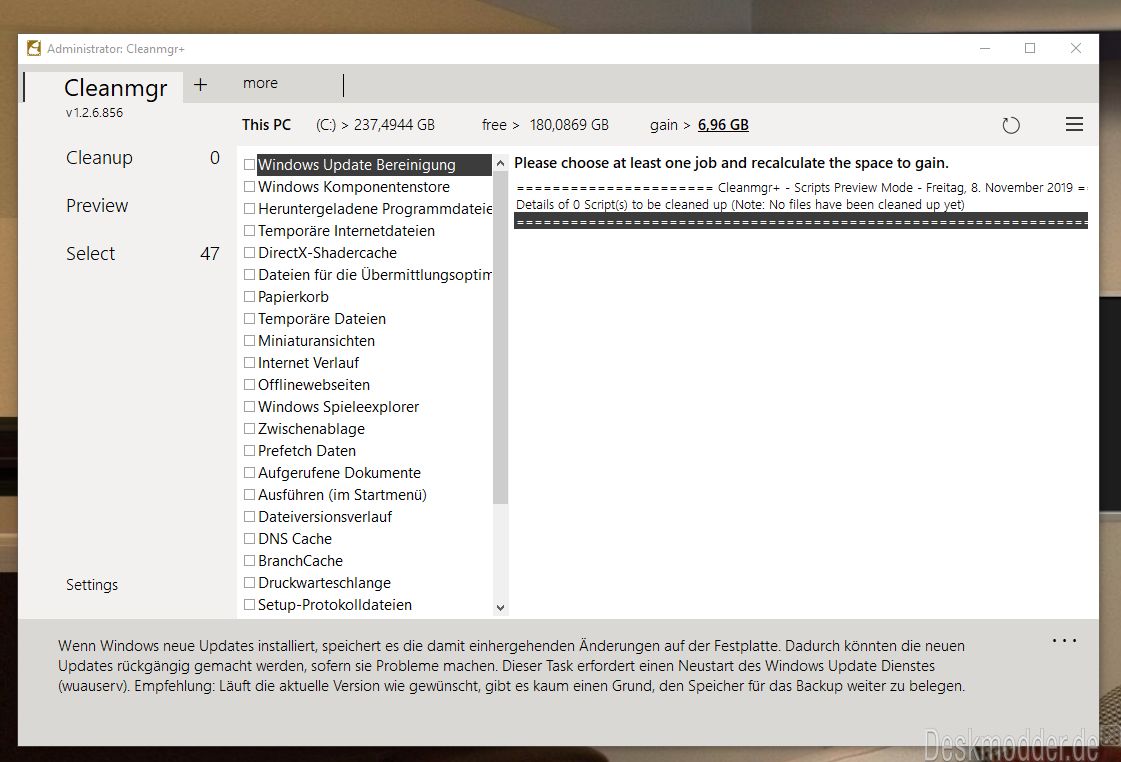Open the more tab
The height and width of the screenshot is (762, 1121).
click(x=260, y=83)
